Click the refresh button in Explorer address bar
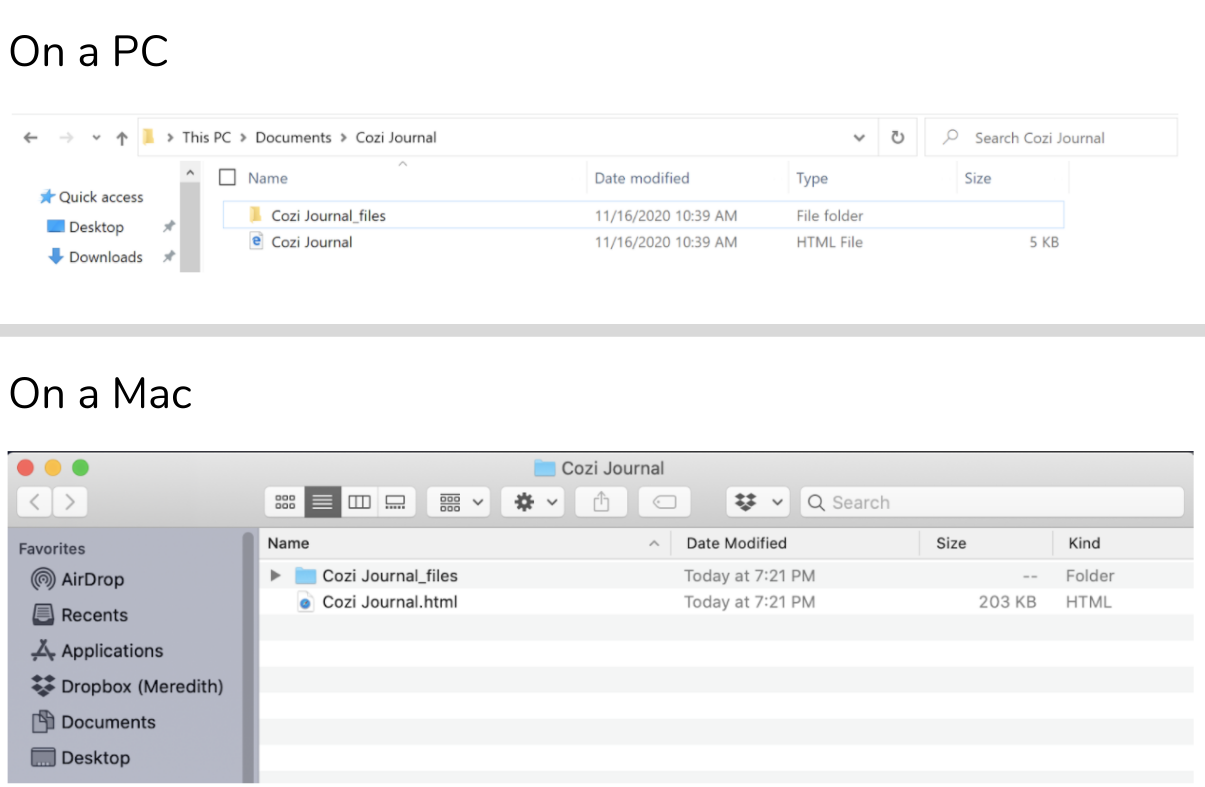 coord(897,138)
